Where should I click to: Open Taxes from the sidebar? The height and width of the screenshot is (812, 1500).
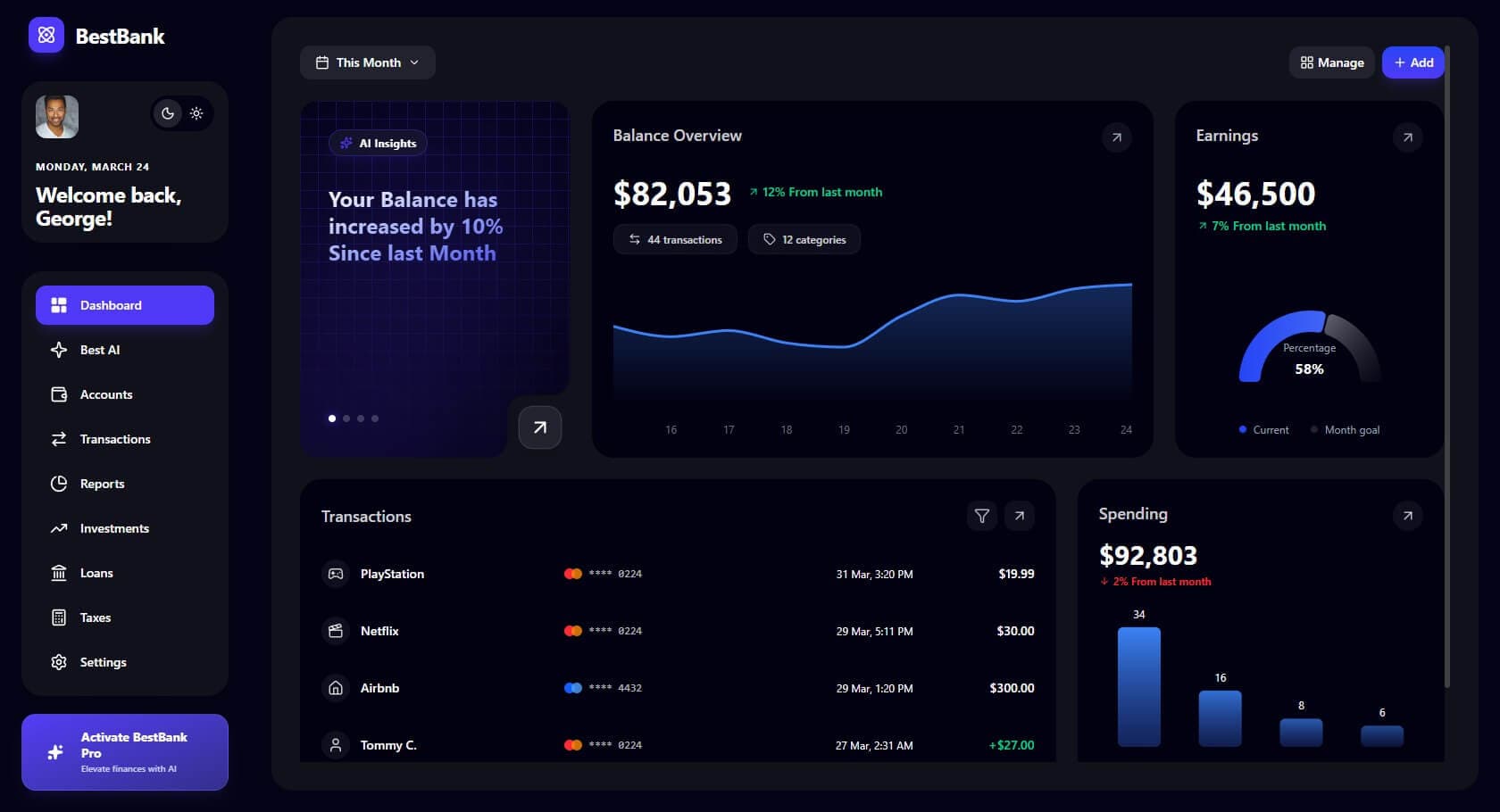pos(94,617)
